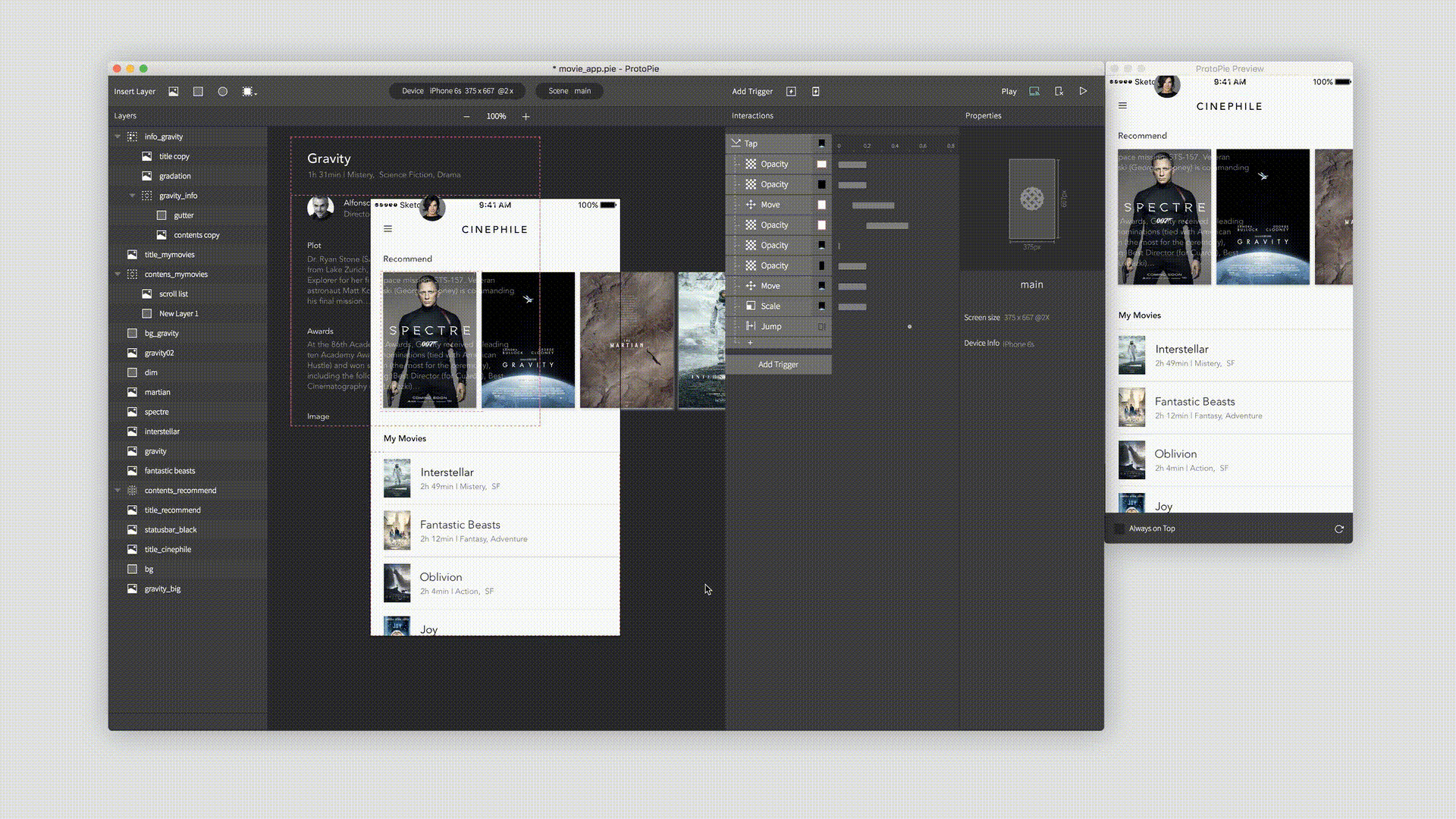Screen dimensions: 1456x819
Task: Click the second Add Trigger icon in the toolbar
Action: click(x=816, y=91)
